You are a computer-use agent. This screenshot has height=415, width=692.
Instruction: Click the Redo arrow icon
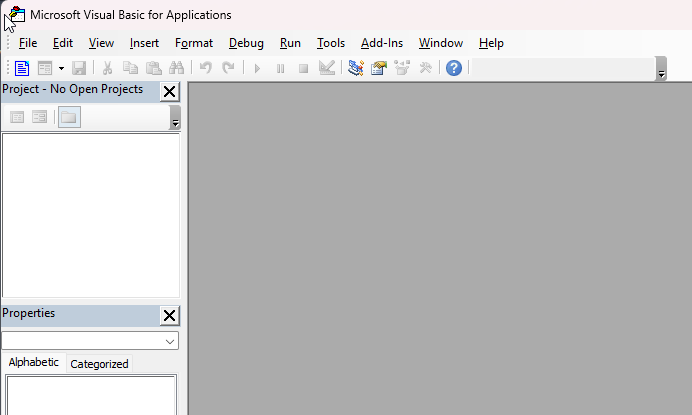(228, 68)
